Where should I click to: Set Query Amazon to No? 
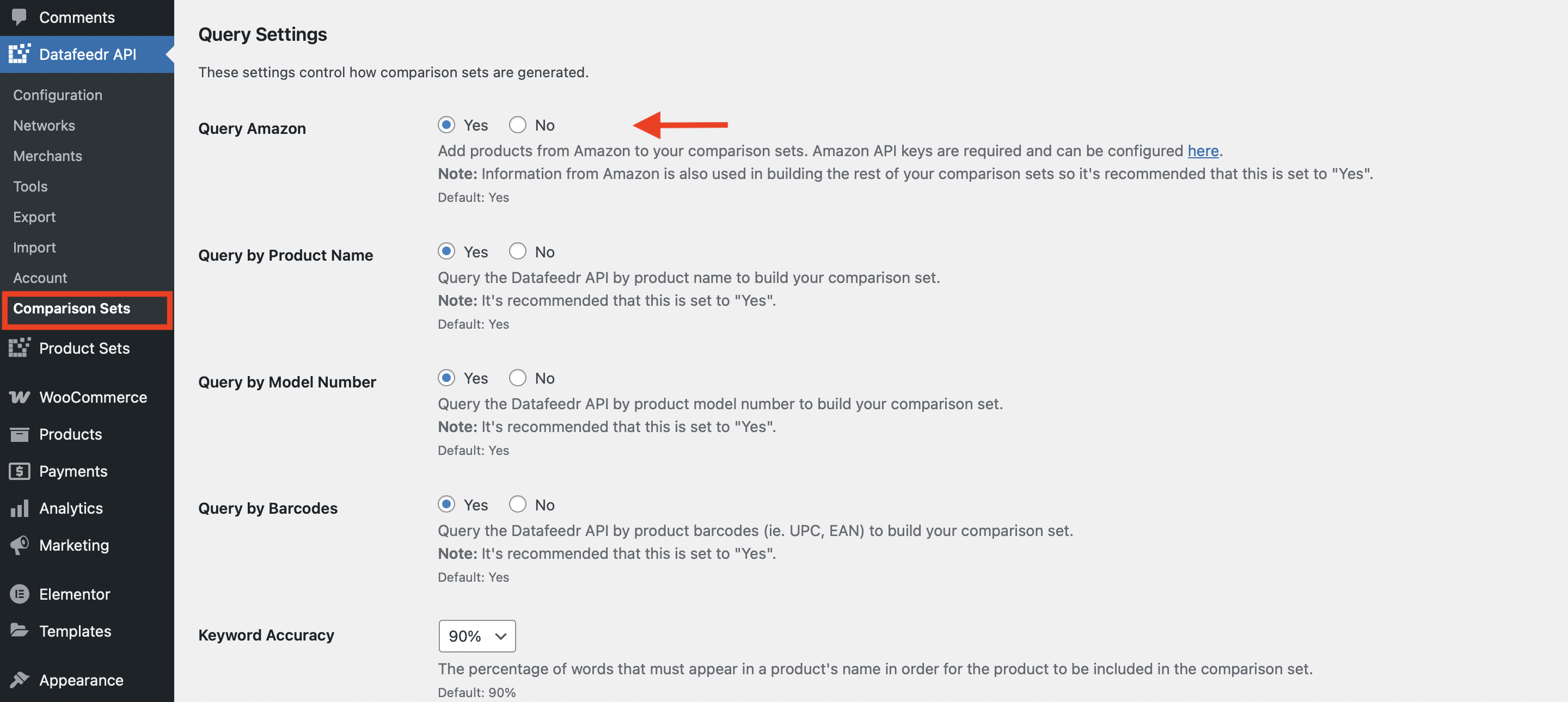coord(517,125)
